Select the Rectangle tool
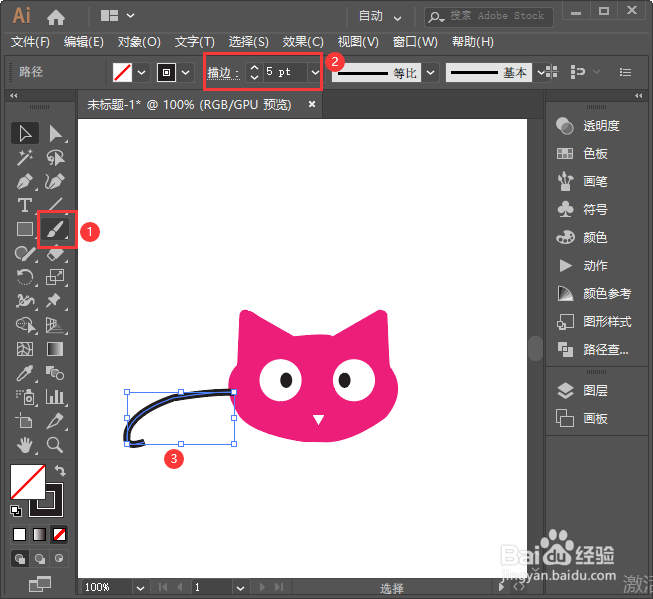653x599 pixels. 25,229
